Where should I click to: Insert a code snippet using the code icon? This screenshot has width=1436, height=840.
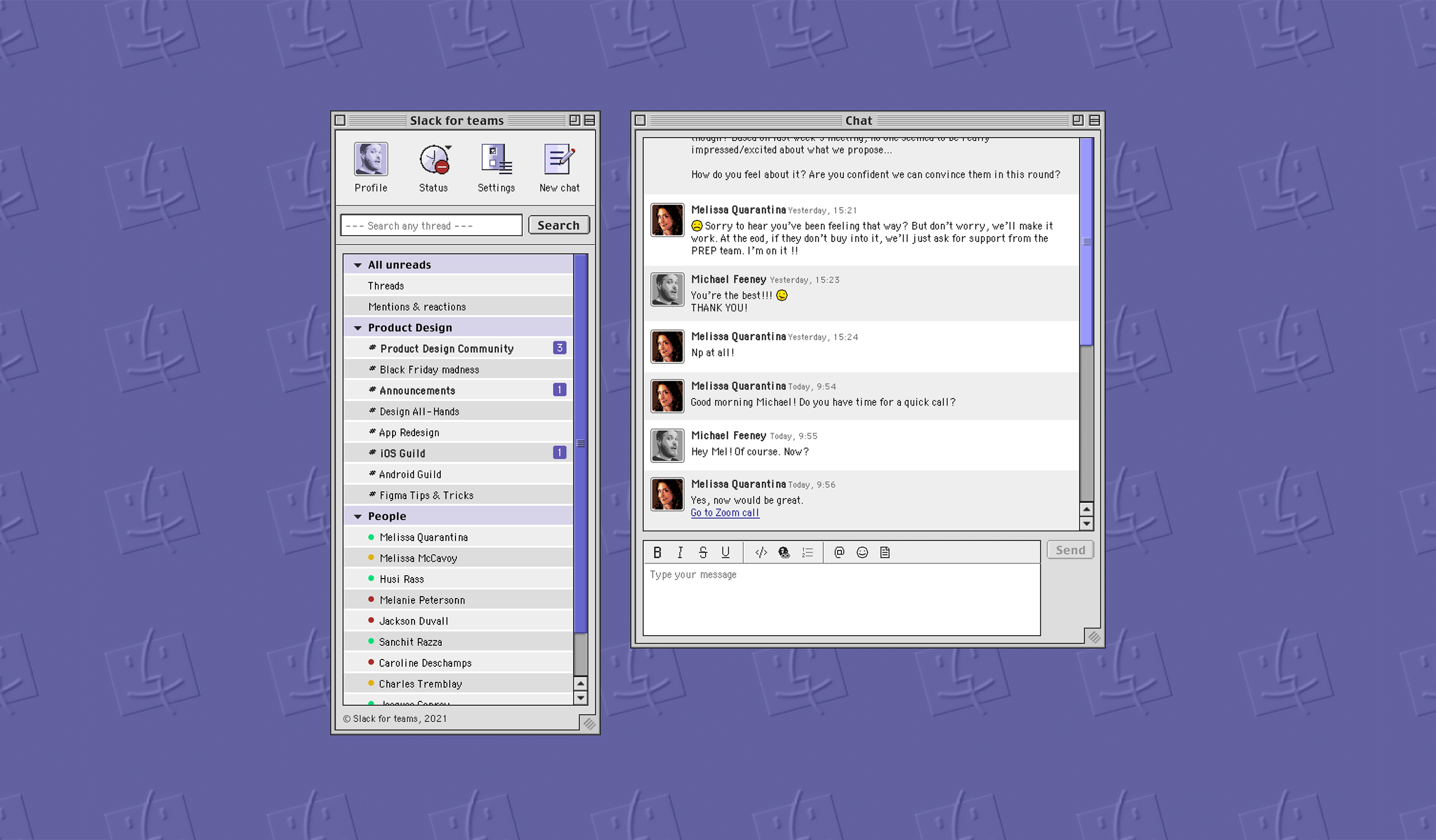click(x=760, y=552)
